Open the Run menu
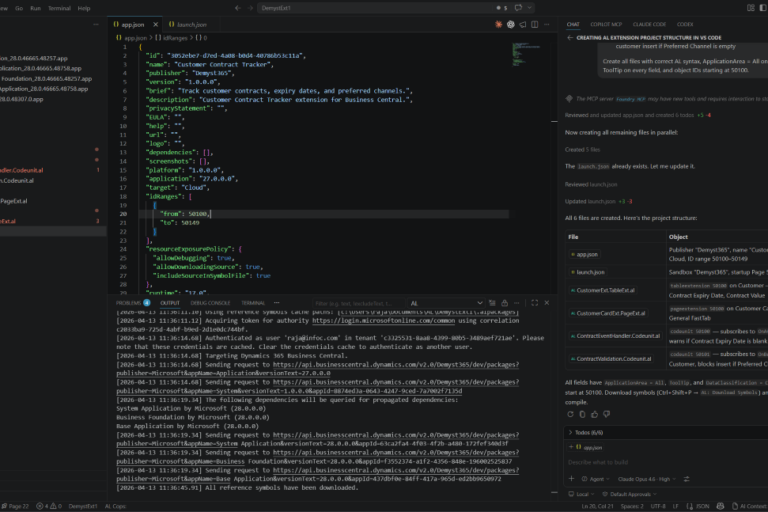 pyautogui.click(x=35, y=8)
